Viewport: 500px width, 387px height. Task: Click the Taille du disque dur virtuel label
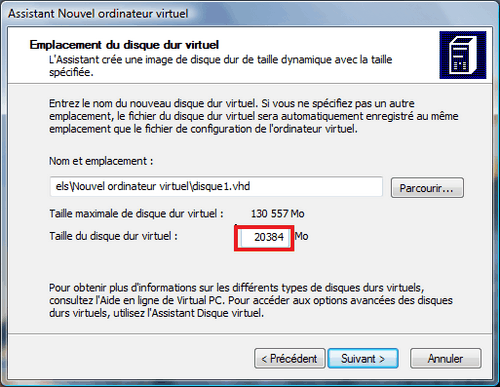(x=113, y=236)
